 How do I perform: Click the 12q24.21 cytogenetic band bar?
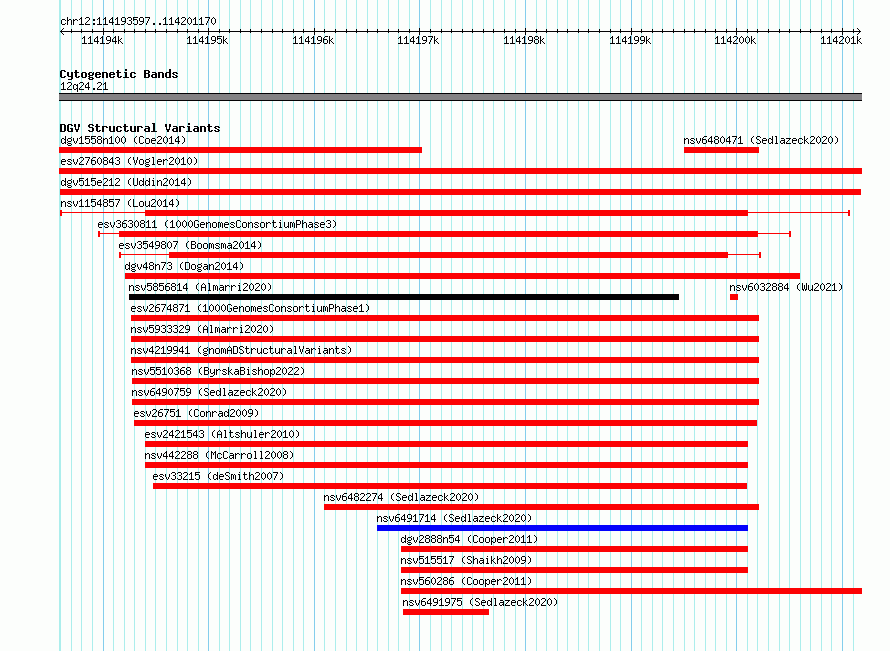[x=460, y=97]
